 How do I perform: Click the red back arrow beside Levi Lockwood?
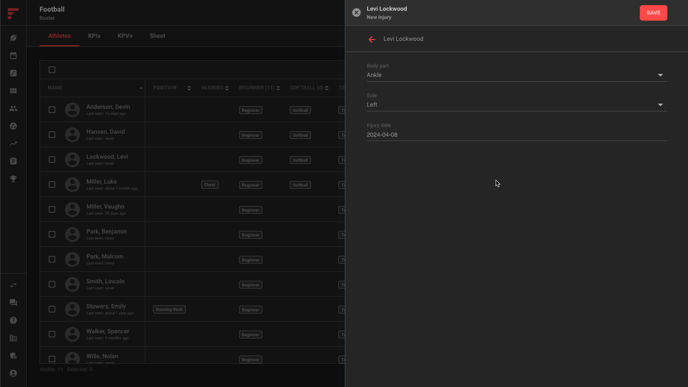372,39
